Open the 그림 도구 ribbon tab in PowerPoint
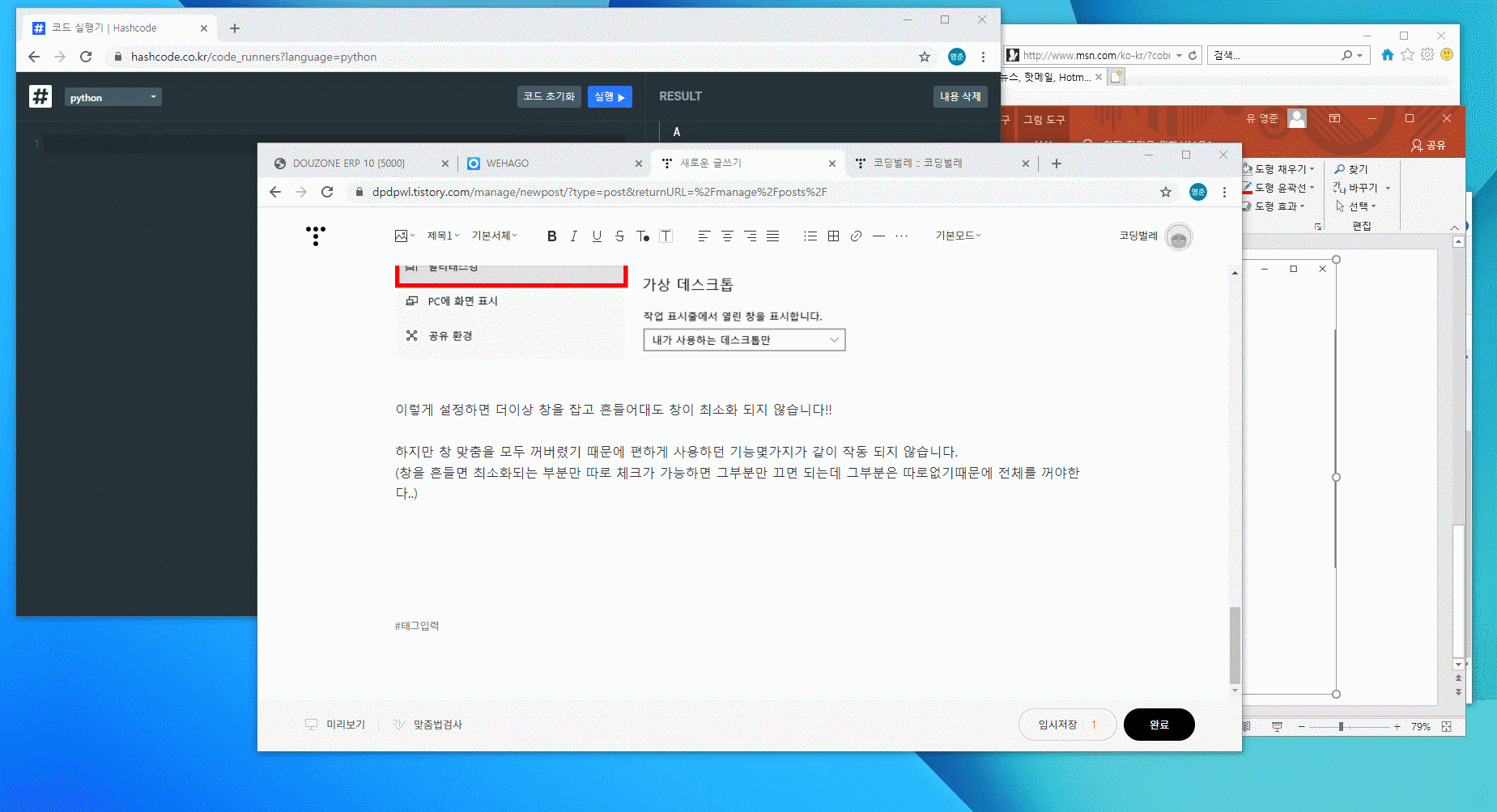The height and width of the screenshot is (812, 1497). [x=1044, y=119]
